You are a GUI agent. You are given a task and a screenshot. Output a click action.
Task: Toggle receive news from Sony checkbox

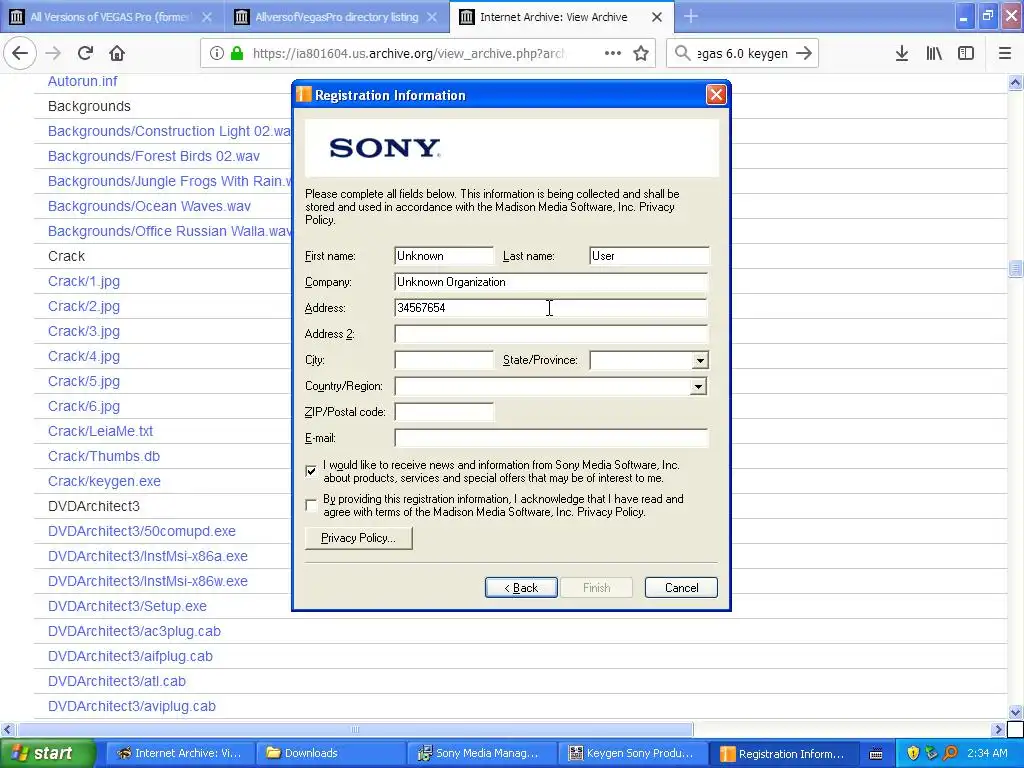pyautogui.click(x=311, y=471)
